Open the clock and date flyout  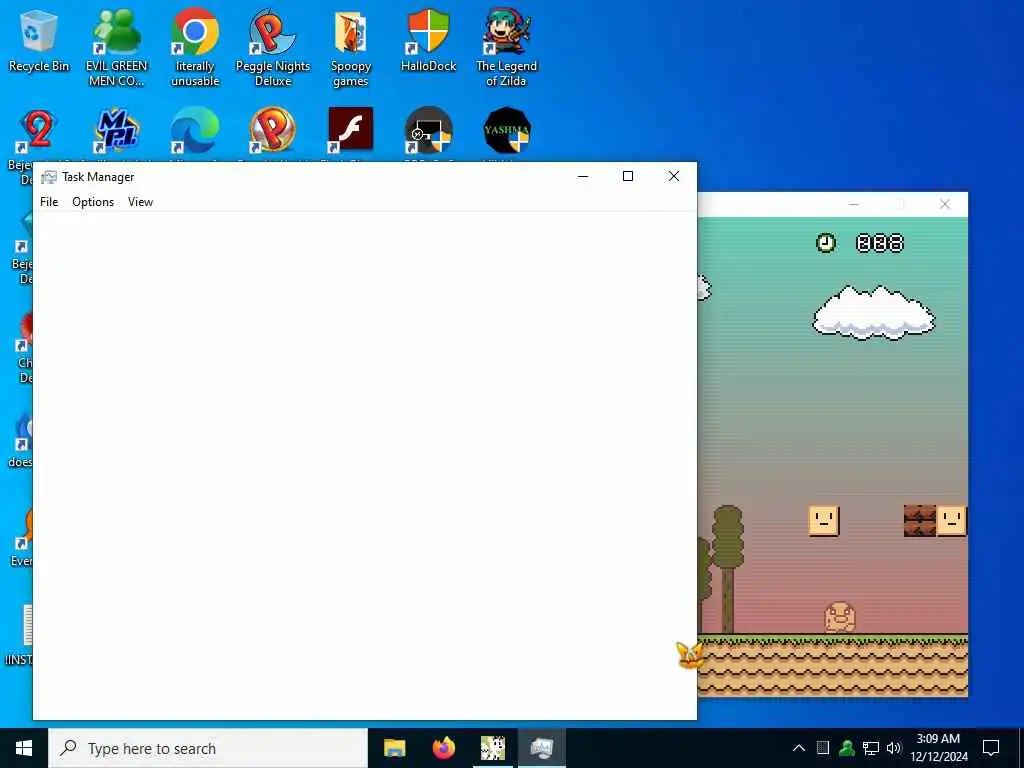click(938, 748)
